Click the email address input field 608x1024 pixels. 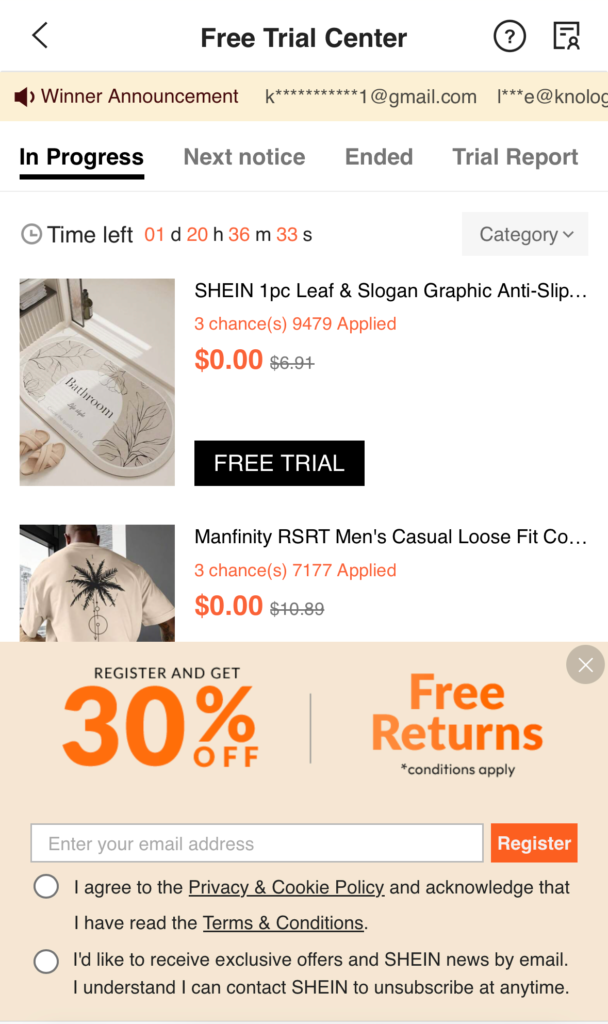point(257,843)
